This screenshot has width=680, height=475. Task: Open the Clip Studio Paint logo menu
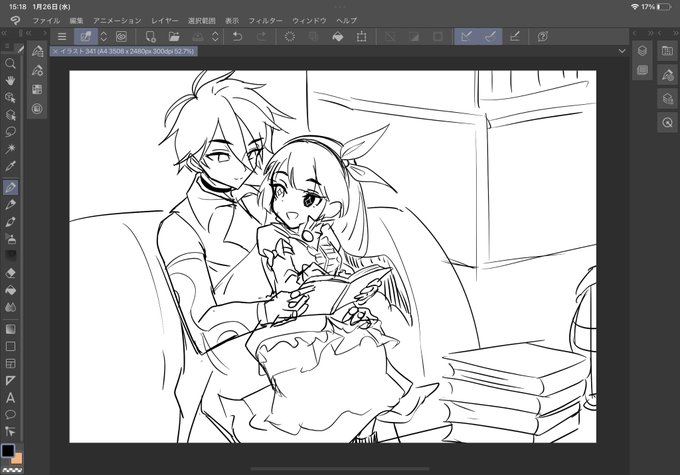tap(15, 20)
